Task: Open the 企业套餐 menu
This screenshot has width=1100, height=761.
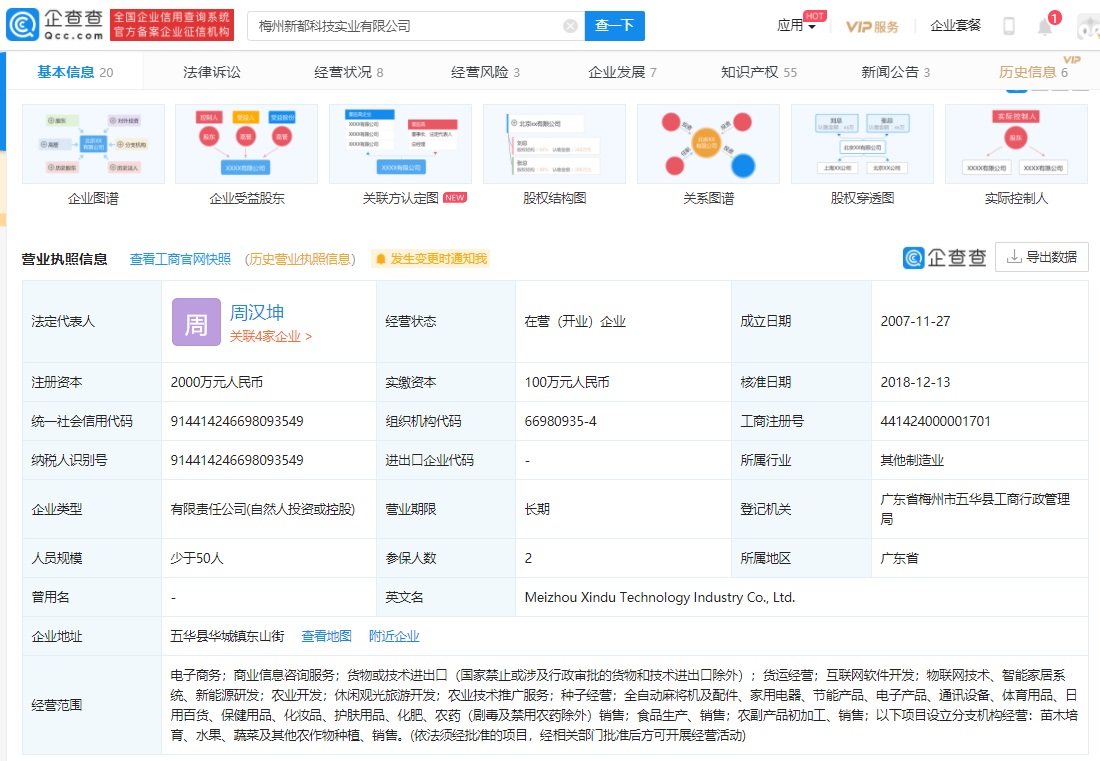Action: pos(955,26)
